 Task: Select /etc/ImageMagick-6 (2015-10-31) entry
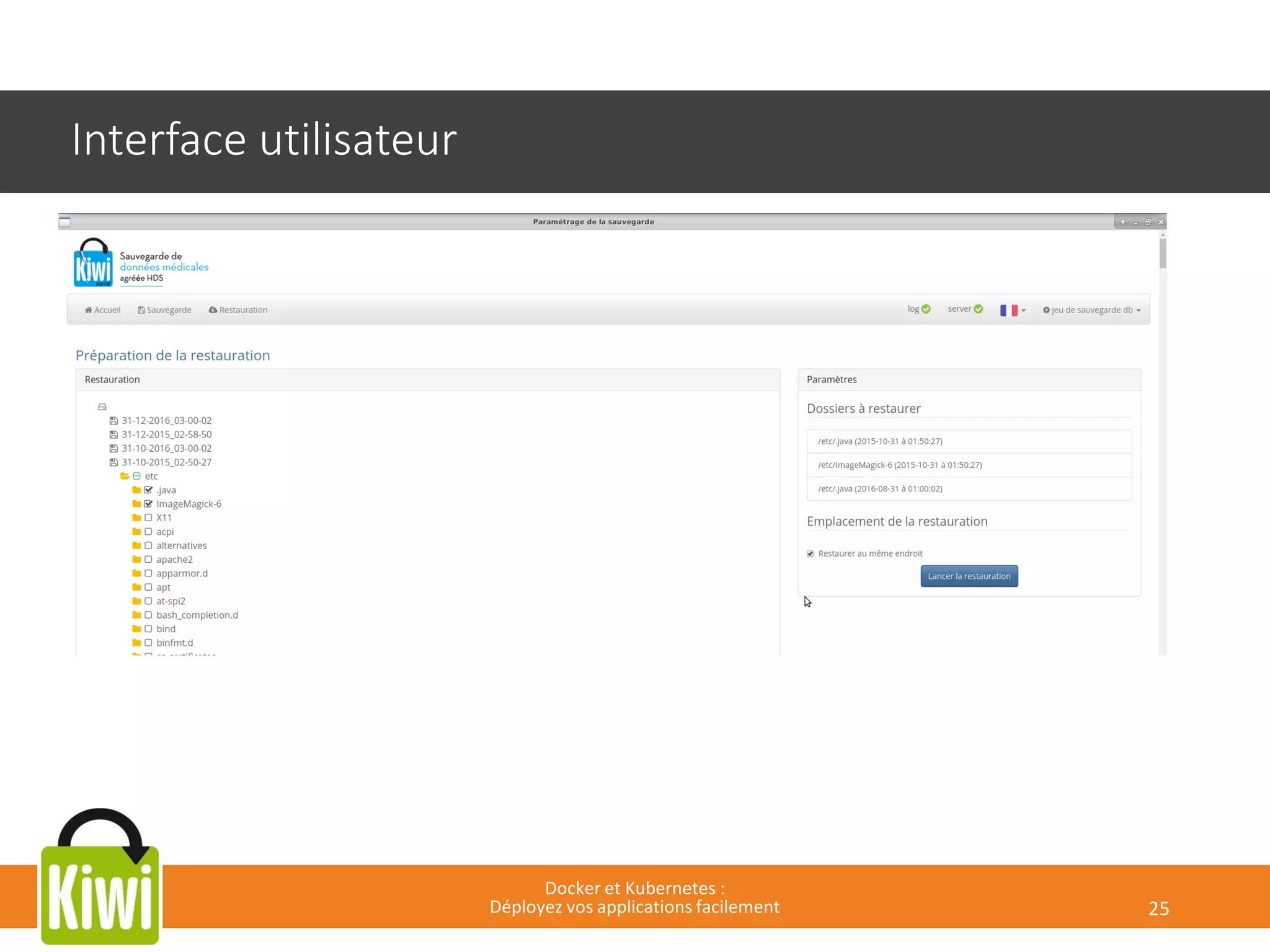(x=969, y=465)
